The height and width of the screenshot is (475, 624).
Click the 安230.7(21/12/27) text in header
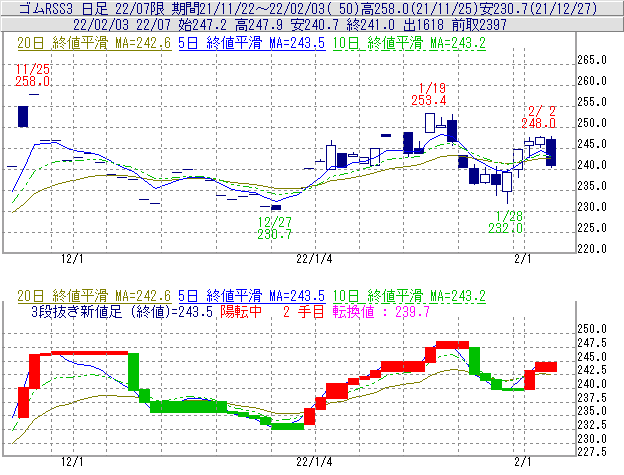(537, 8)
